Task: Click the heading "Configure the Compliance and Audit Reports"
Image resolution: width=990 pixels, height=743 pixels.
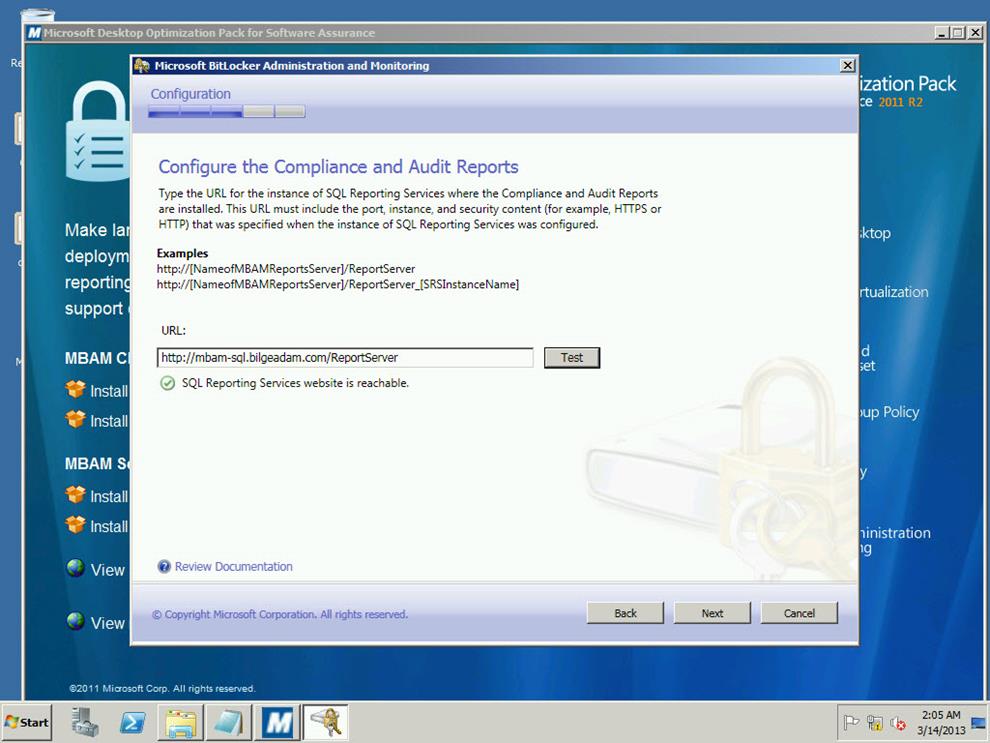Action: (338, 167)
